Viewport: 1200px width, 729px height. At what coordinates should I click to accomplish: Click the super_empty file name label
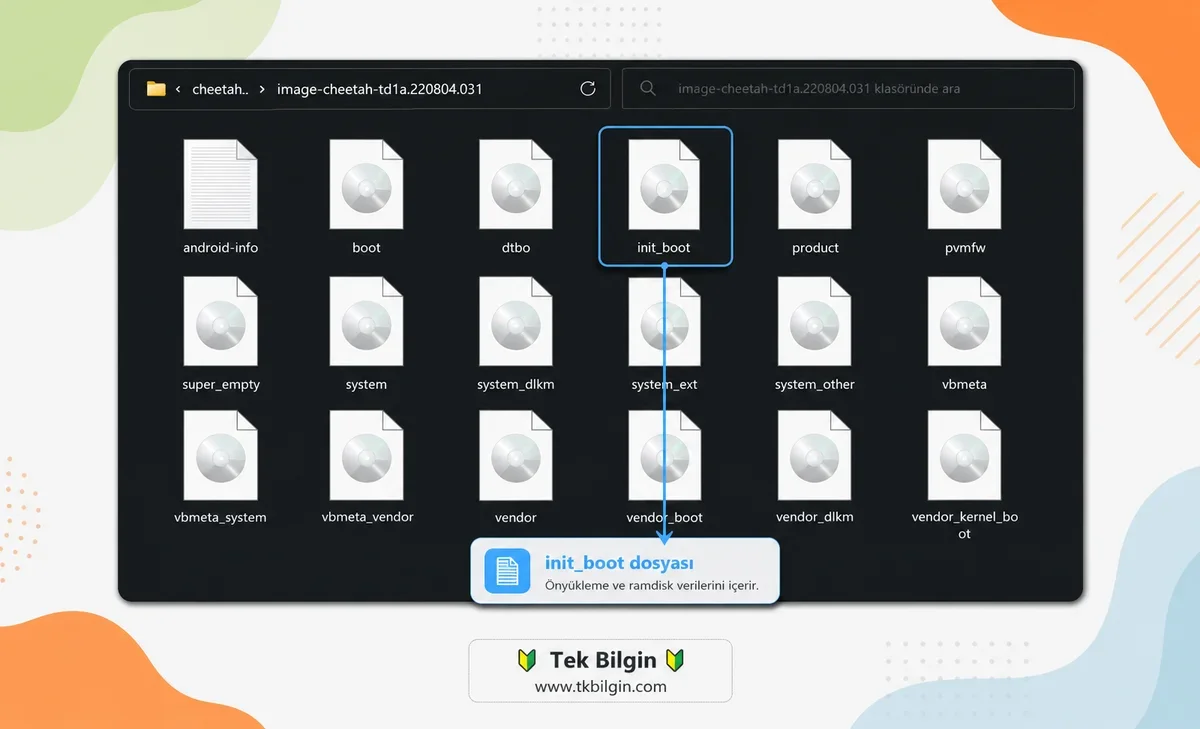click(221, 385)
